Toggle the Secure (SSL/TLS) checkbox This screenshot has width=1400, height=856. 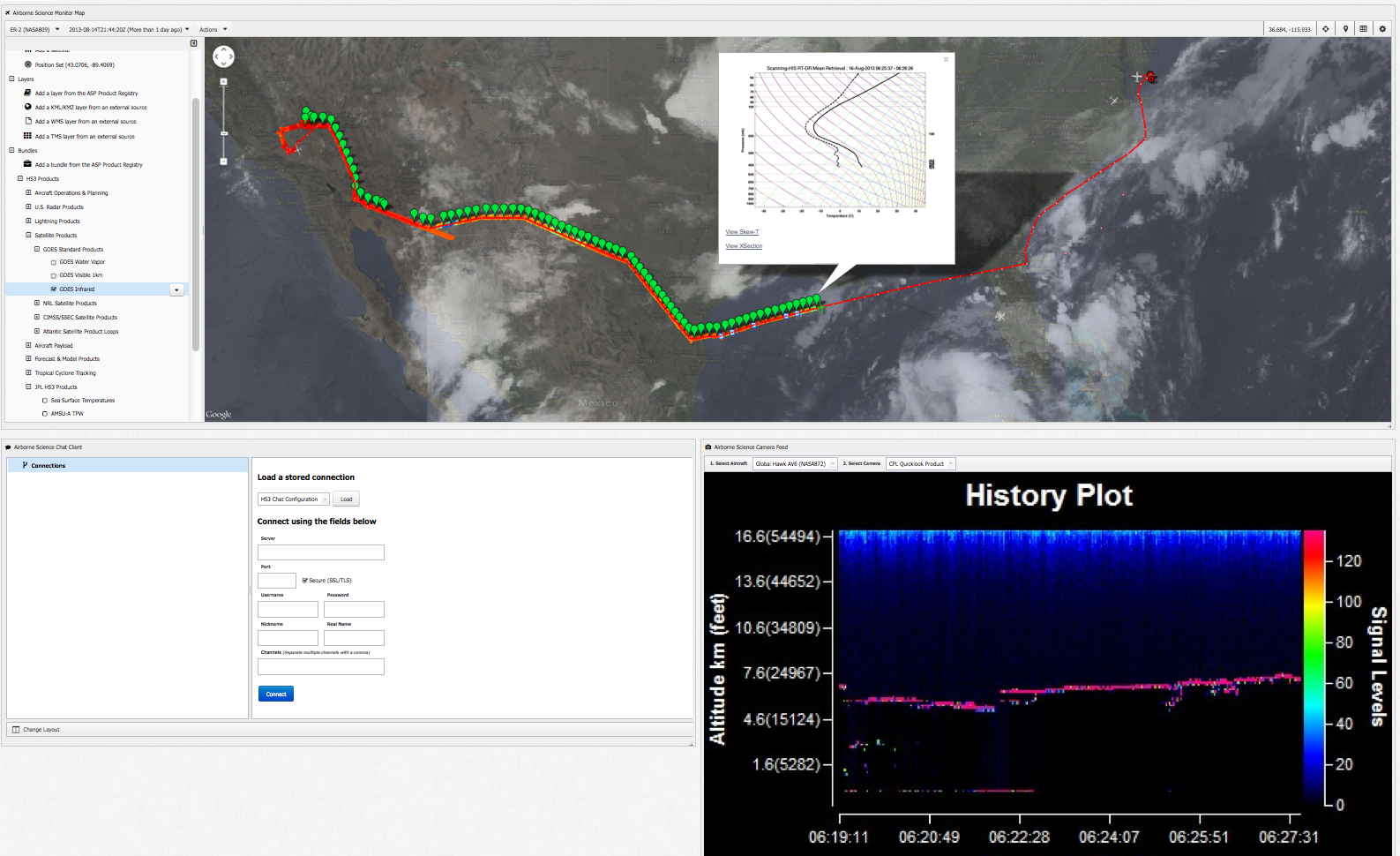pos(304,581)
